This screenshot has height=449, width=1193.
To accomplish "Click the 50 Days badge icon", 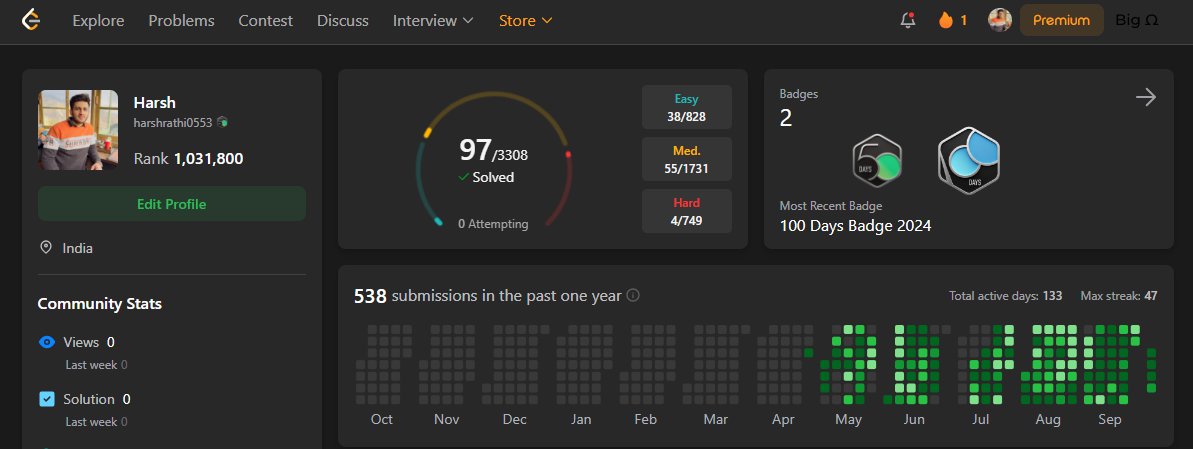I will [876, 161].
